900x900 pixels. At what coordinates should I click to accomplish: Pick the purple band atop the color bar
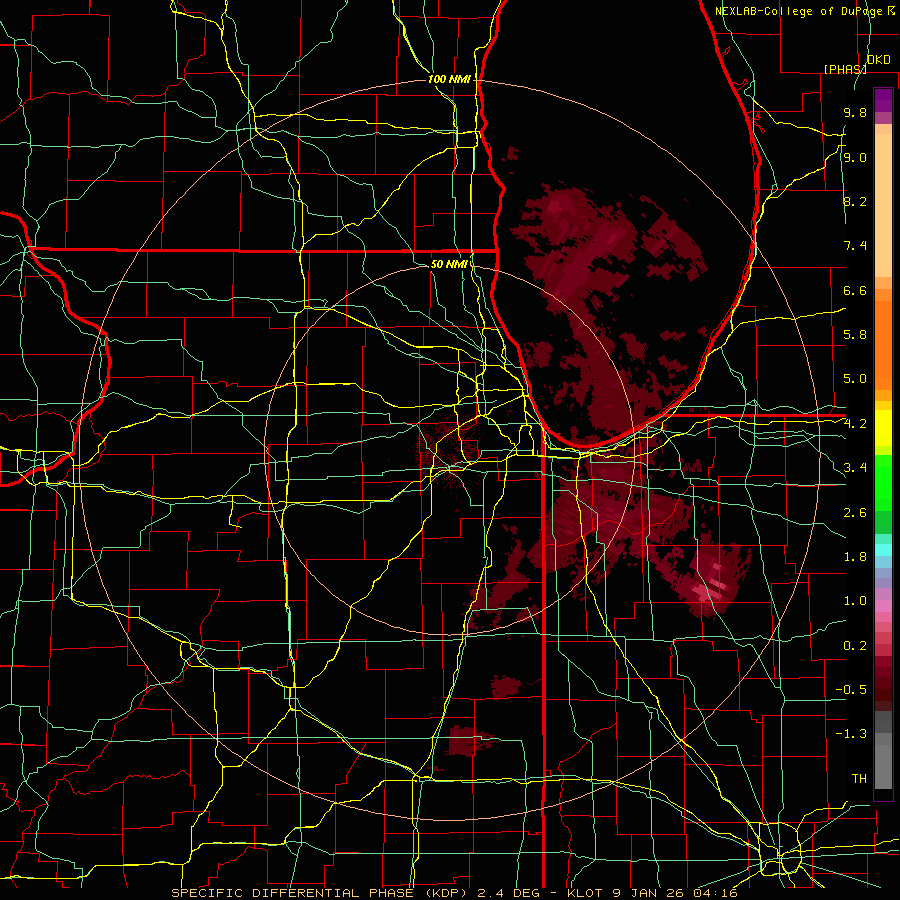883,100
